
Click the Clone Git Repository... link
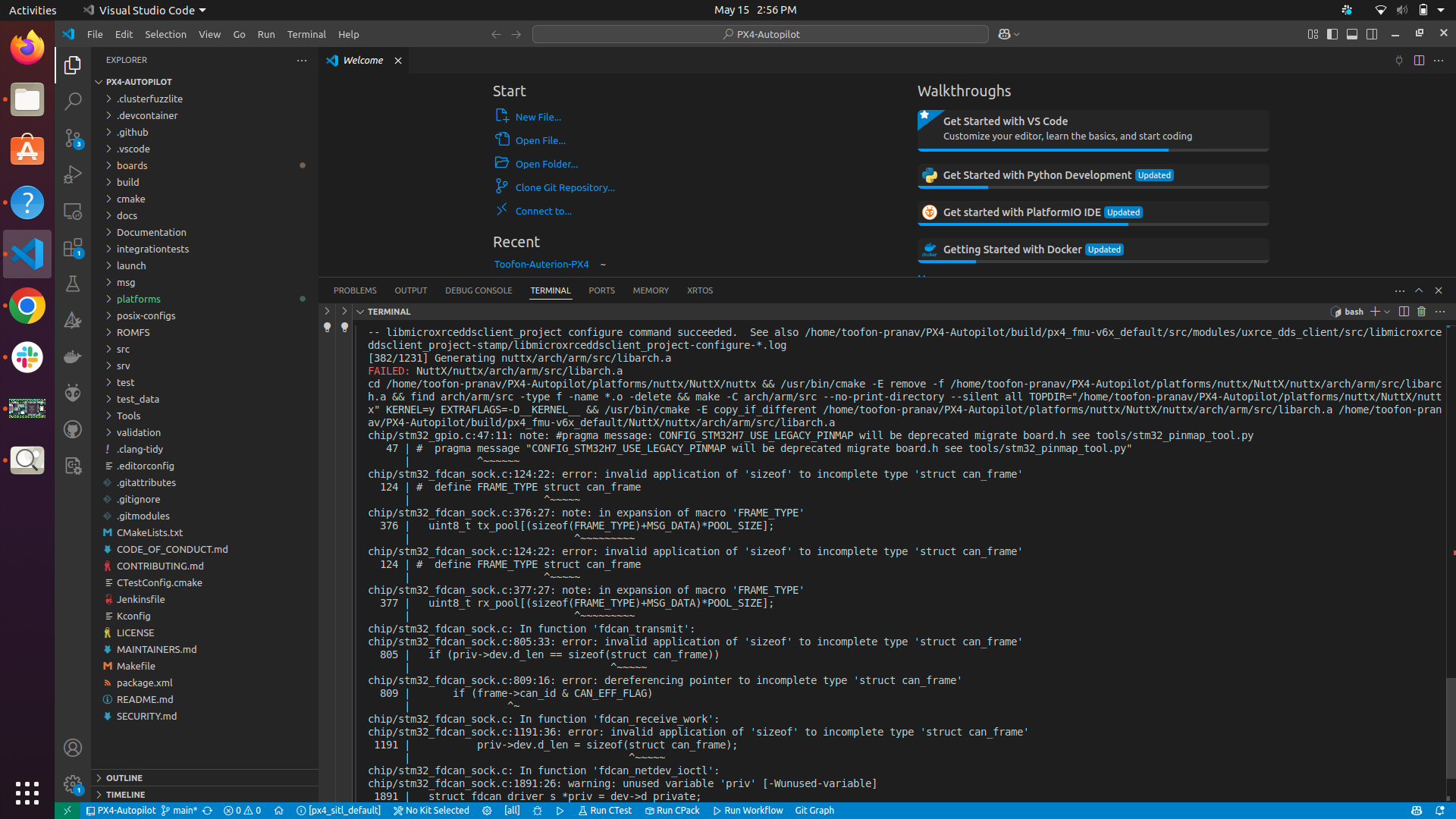pos(565,187)
